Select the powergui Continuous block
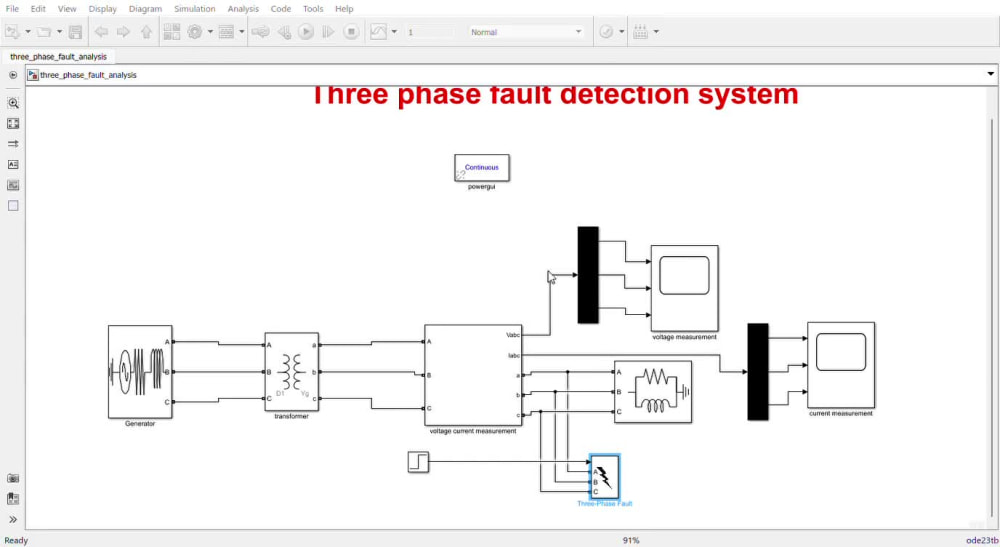Viewport: 1000px width, 547px height. pyautogui.click(x=482, y=168)
